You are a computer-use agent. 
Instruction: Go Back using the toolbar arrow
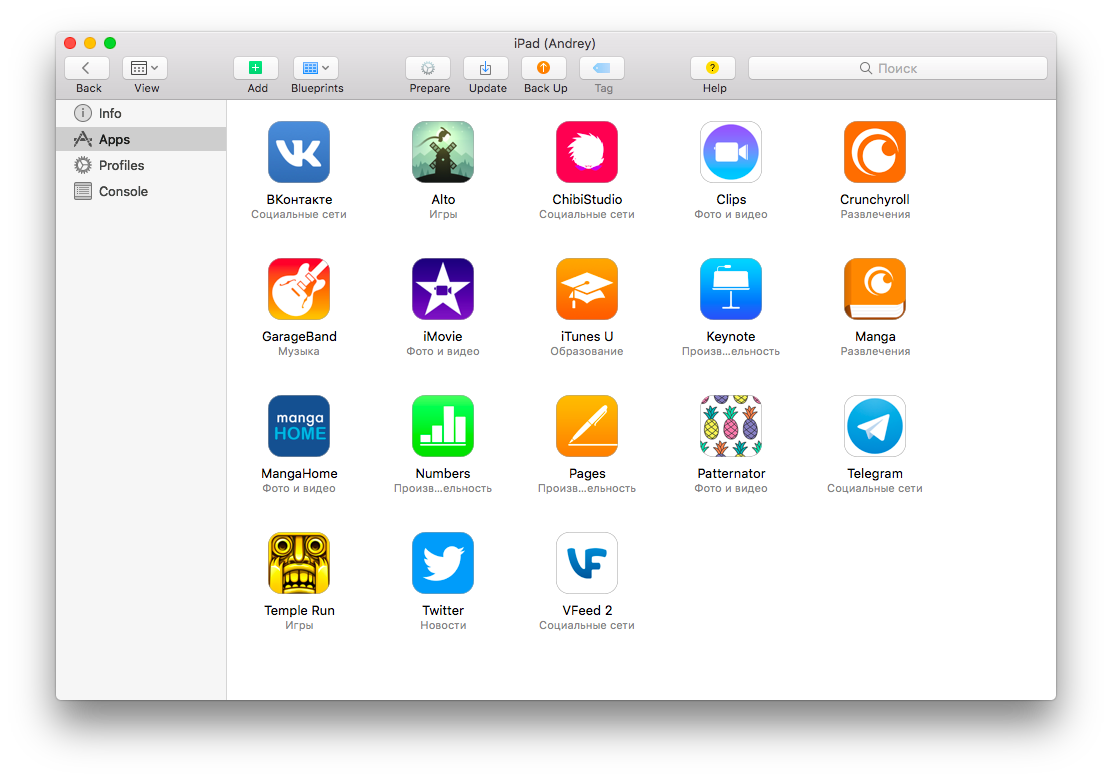click(x=87, y=68)
